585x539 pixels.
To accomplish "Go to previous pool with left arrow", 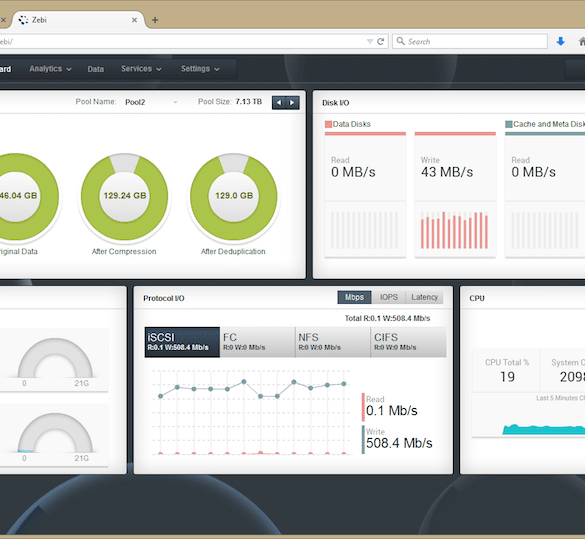I will point(279,103).
